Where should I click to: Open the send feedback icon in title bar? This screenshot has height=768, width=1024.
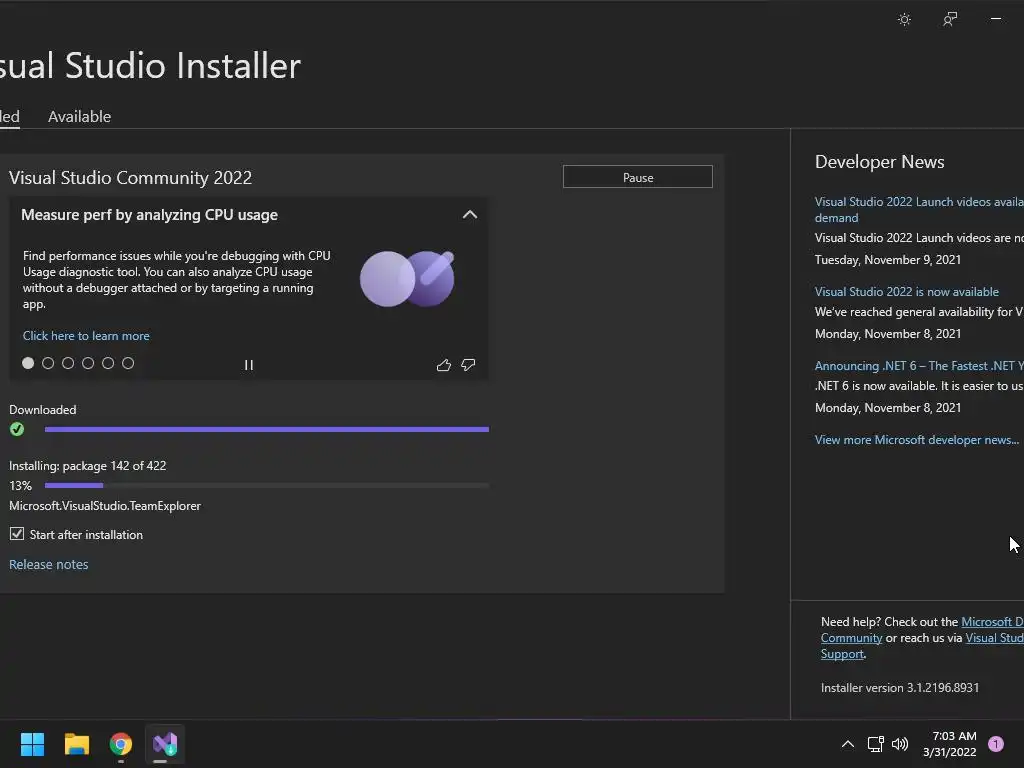pos(950,19)
